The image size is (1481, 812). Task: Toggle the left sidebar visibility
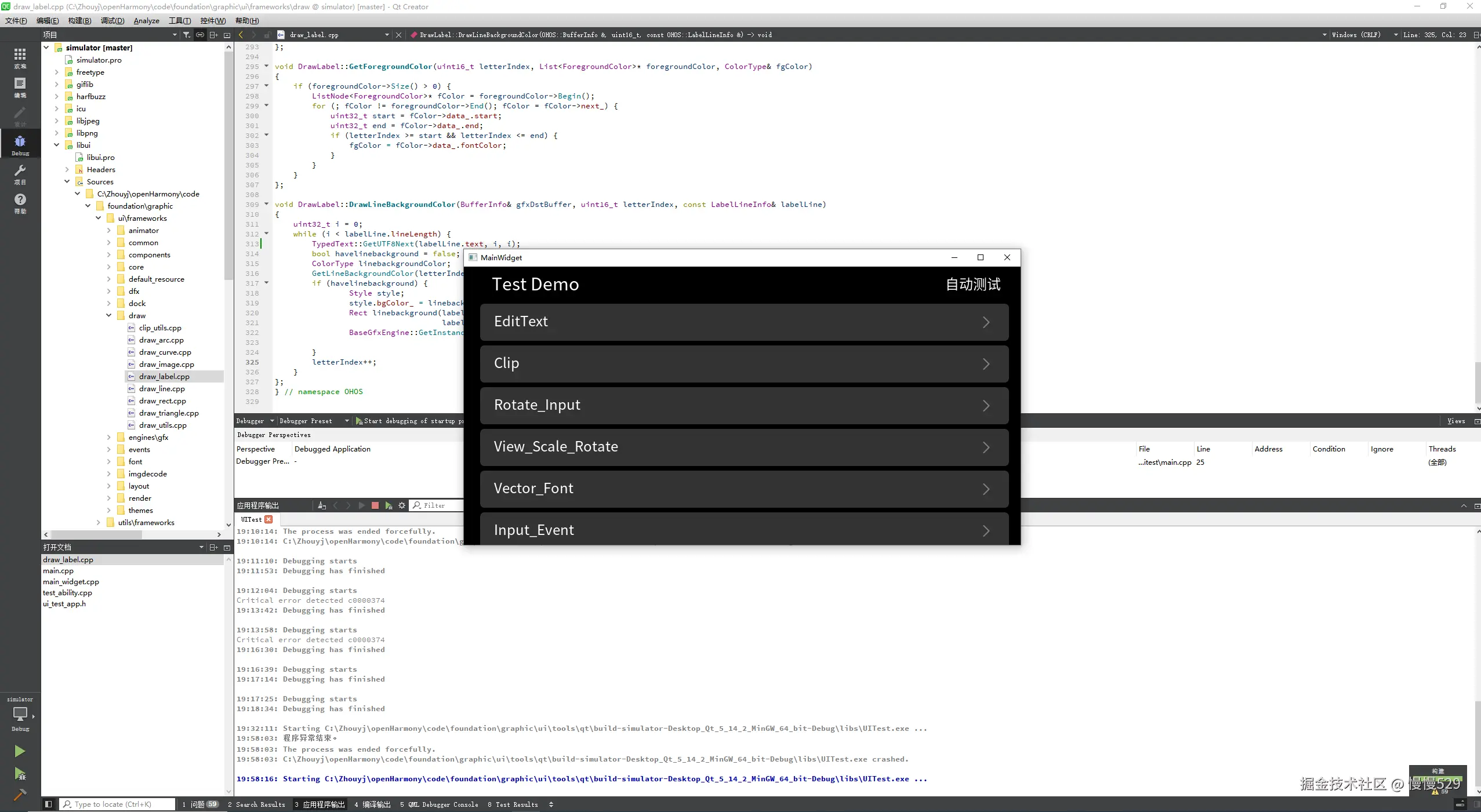coord(49,804)
